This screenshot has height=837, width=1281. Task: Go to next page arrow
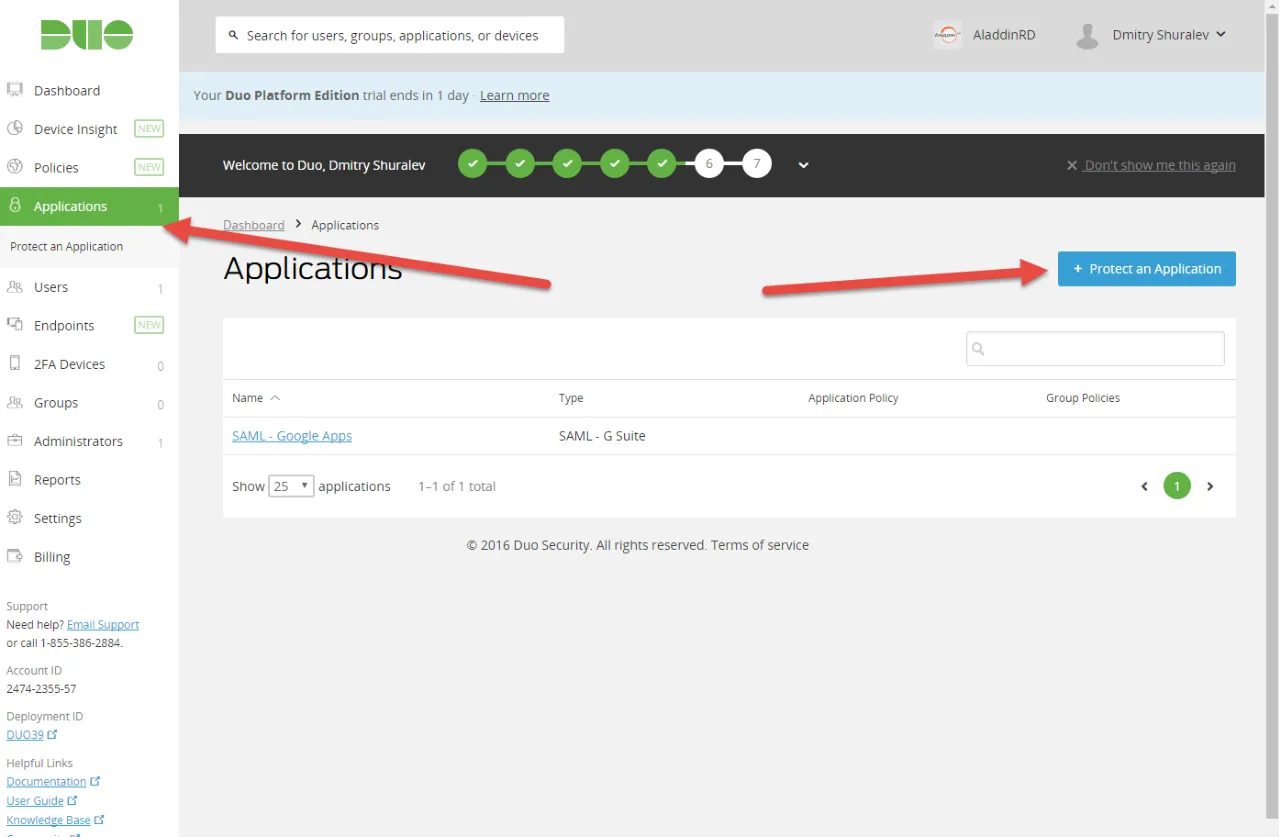pyautogui.click(x=1210, y=487)
